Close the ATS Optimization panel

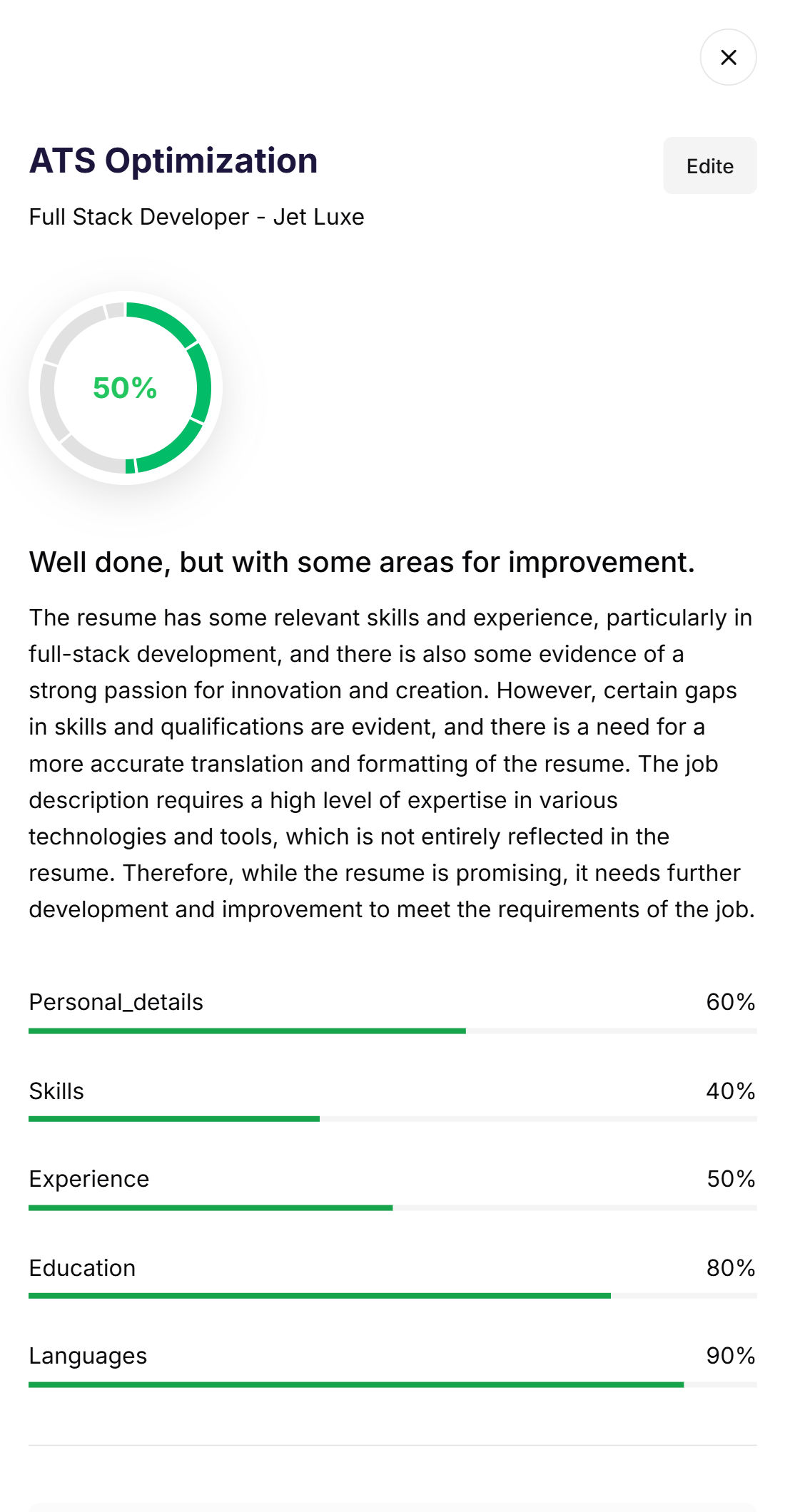728,57
